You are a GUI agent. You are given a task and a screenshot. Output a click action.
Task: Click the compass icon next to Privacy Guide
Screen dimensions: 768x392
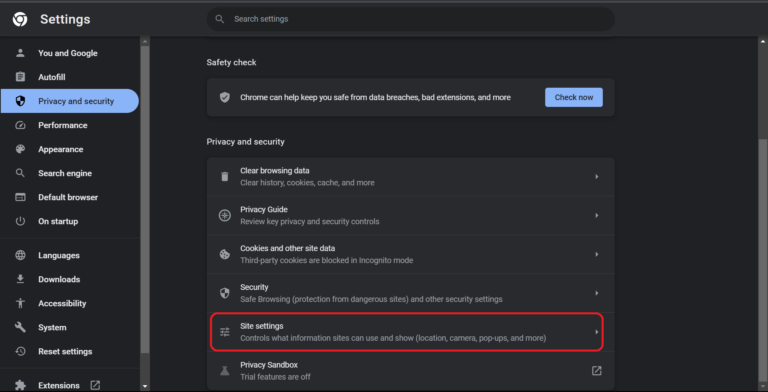[x=224, y=215]
